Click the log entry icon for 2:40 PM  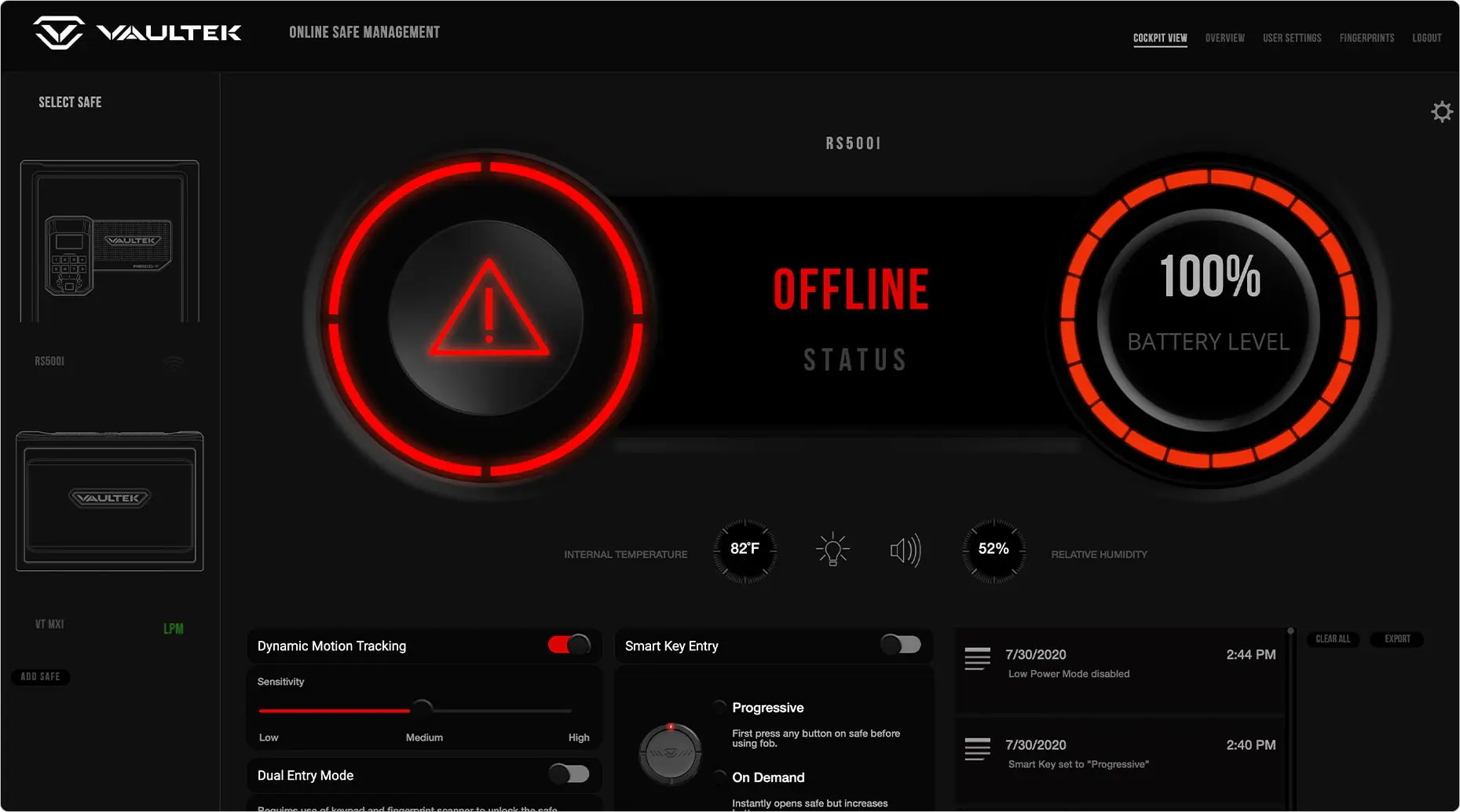(x=978, y=749)
